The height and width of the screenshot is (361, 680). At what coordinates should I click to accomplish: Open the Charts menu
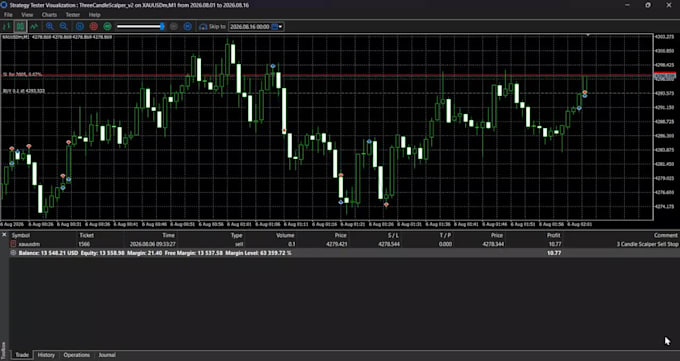pyautogui.click(x=49, y=15)
